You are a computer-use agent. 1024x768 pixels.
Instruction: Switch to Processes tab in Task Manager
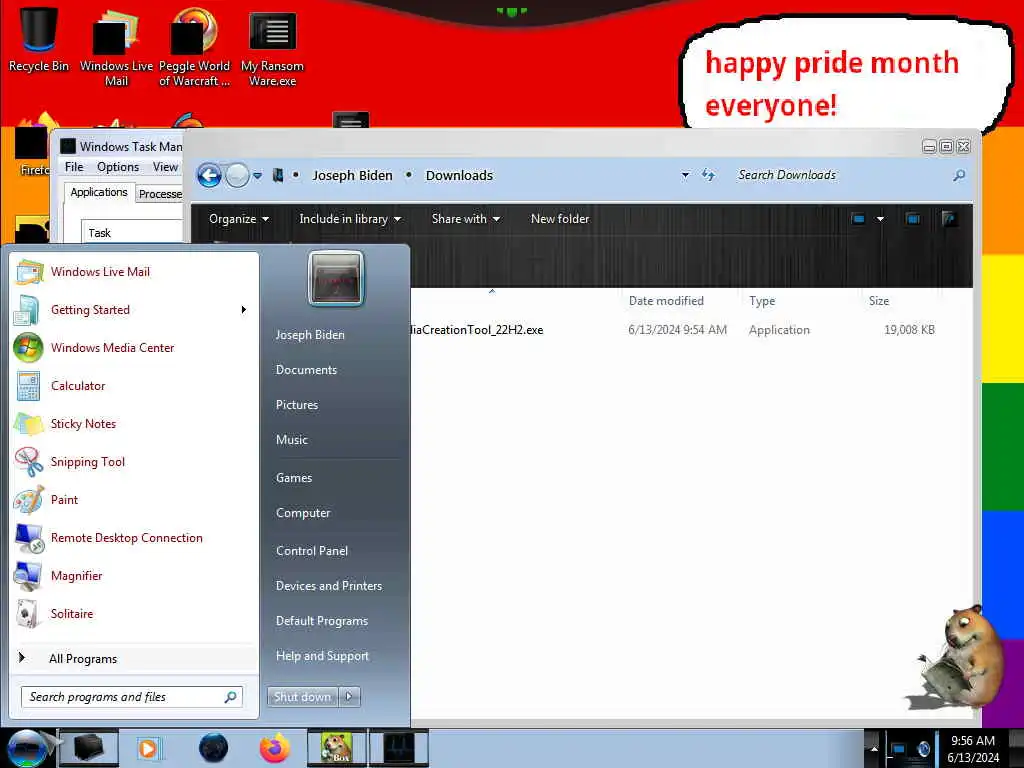160,194
